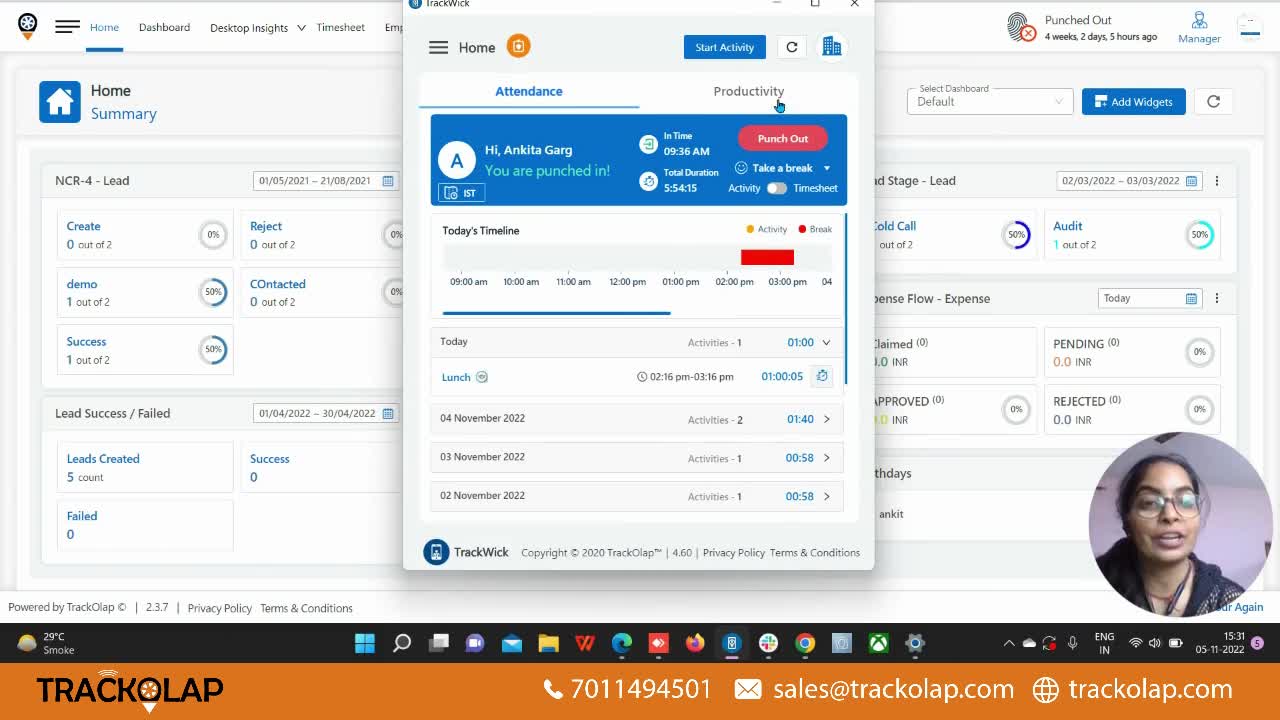Collapse the Today activities row
The height and width of the screenshot is (720, 1280).
pyautogui.click(x=826, y=342)
